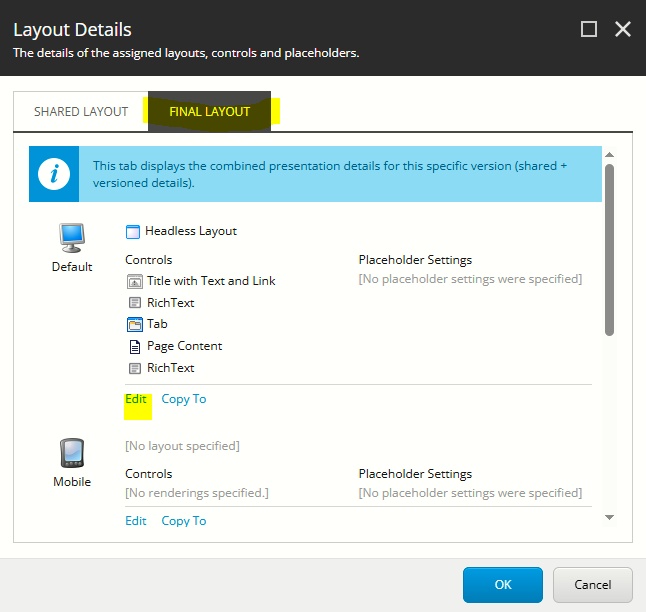Click the Tab rendering icon
Screen dimensions: 646x612
(135, 324)
